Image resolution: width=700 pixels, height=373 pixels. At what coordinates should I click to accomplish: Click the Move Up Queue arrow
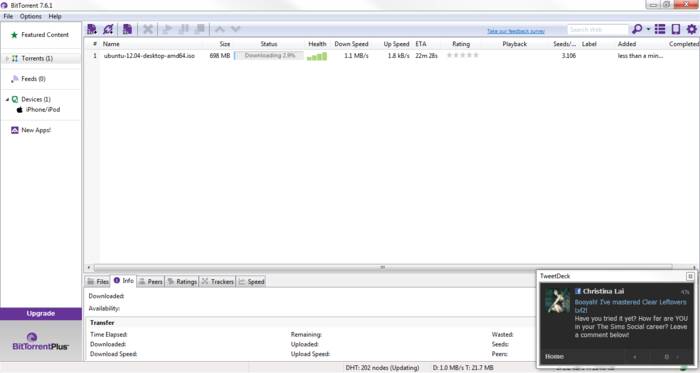tap(220, 29)
